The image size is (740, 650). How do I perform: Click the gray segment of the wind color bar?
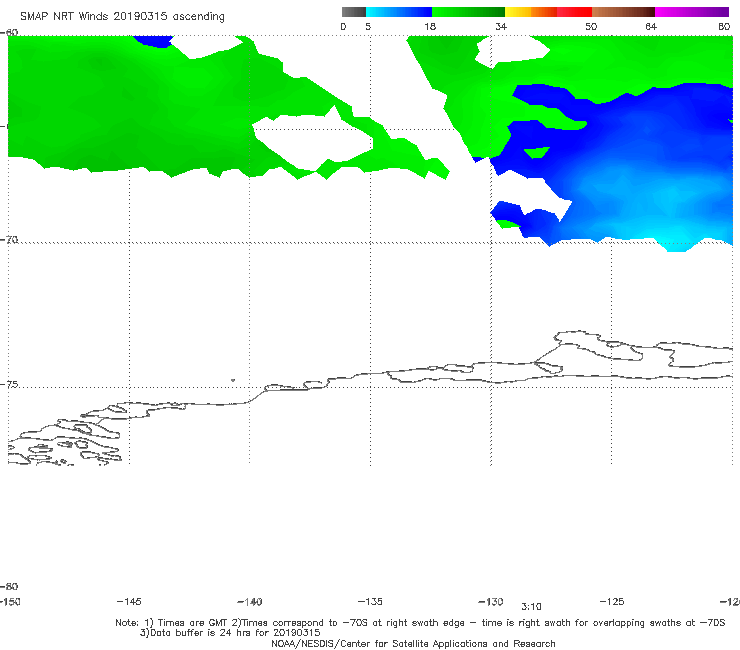[354, 12]
